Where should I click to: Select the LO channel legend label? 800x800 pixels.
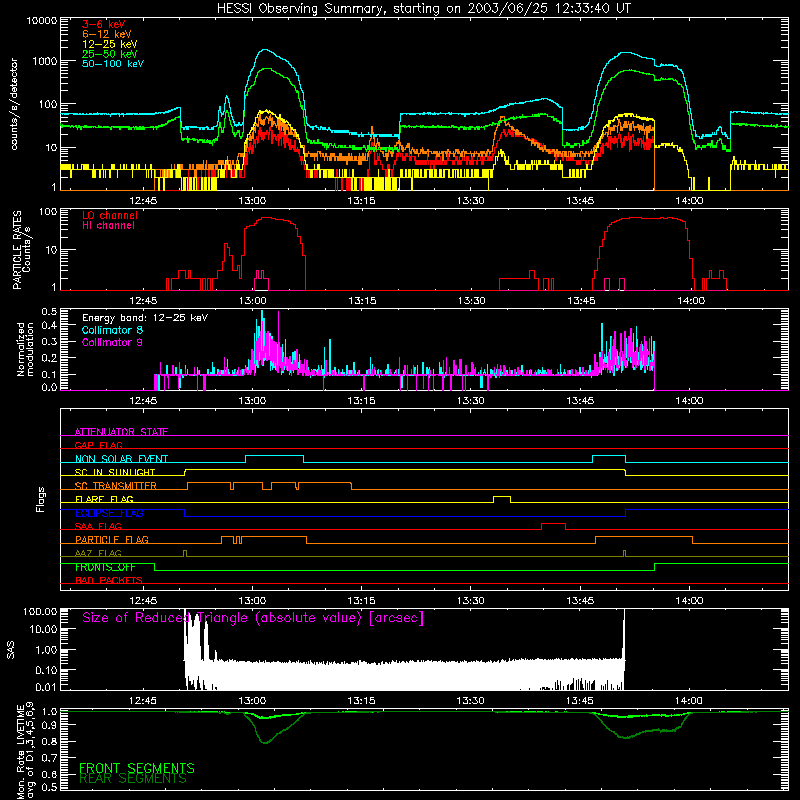coord(110,215)
